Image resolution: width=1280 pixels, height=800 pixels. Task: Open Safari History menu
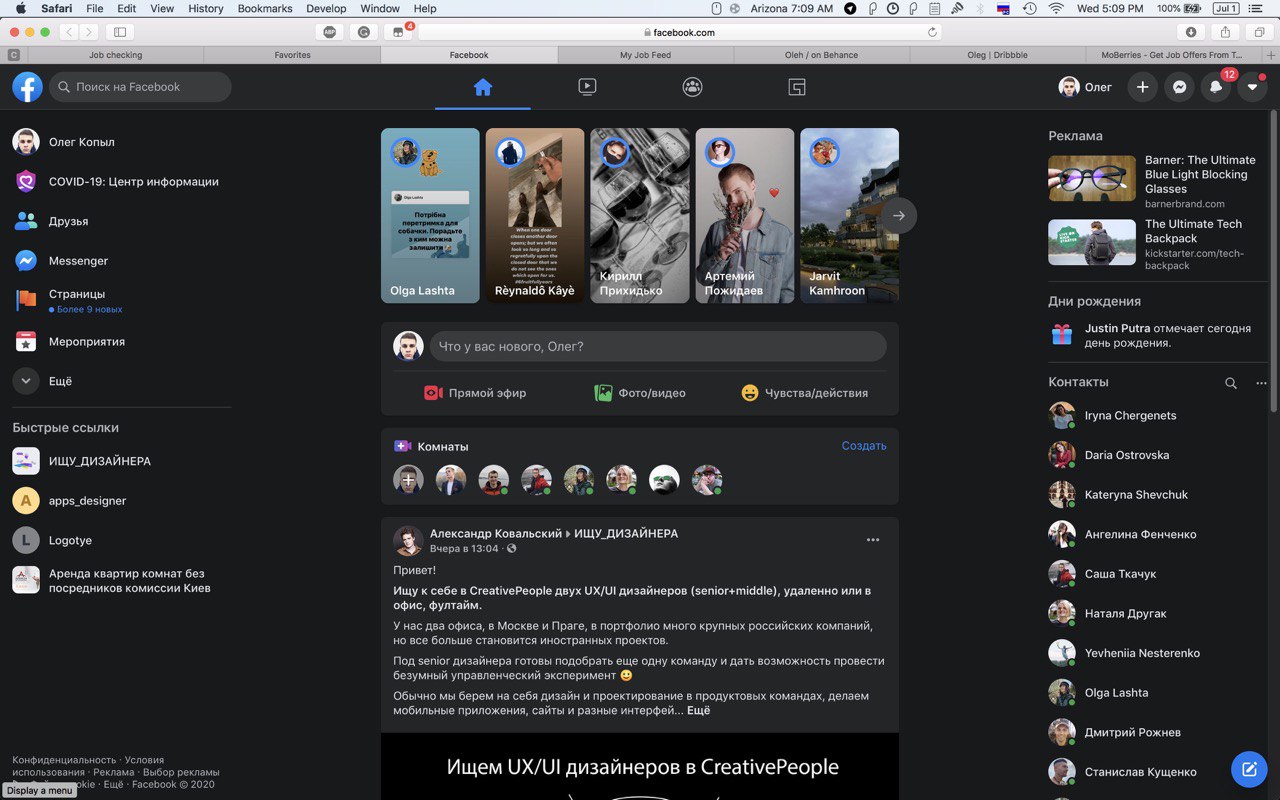(x=206, y=8)
